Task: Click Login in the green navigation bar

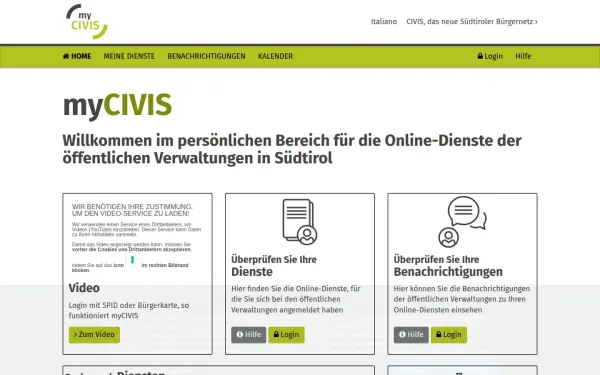Action: [490, 56]
